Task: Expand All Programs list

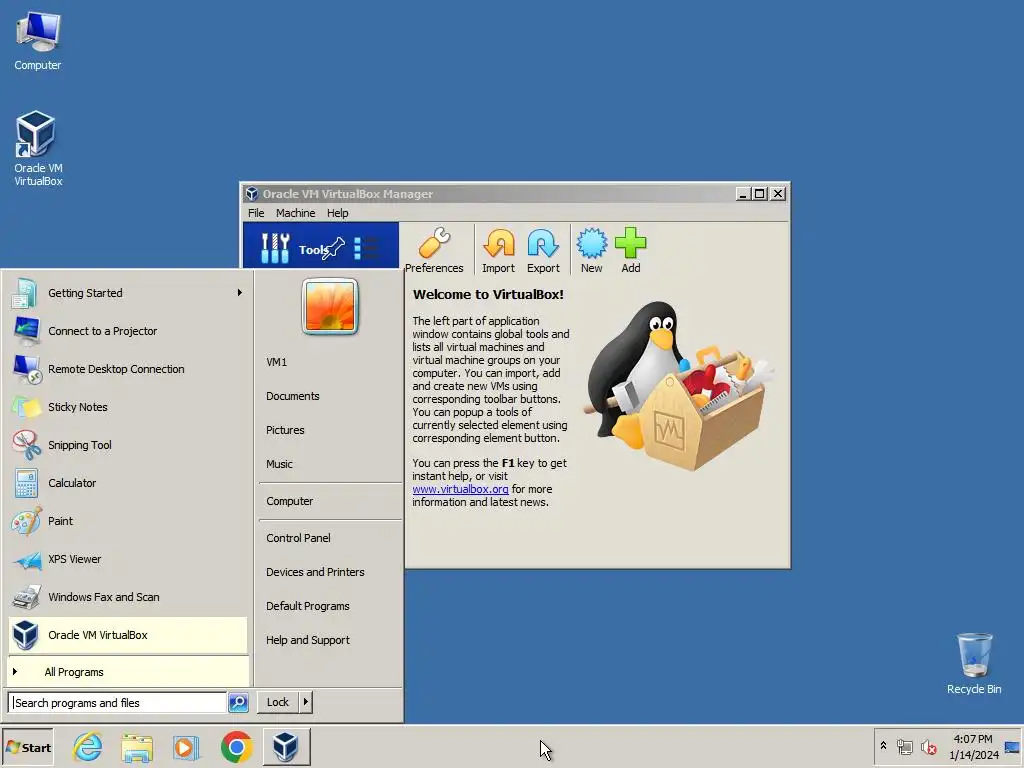Action: 127,672
